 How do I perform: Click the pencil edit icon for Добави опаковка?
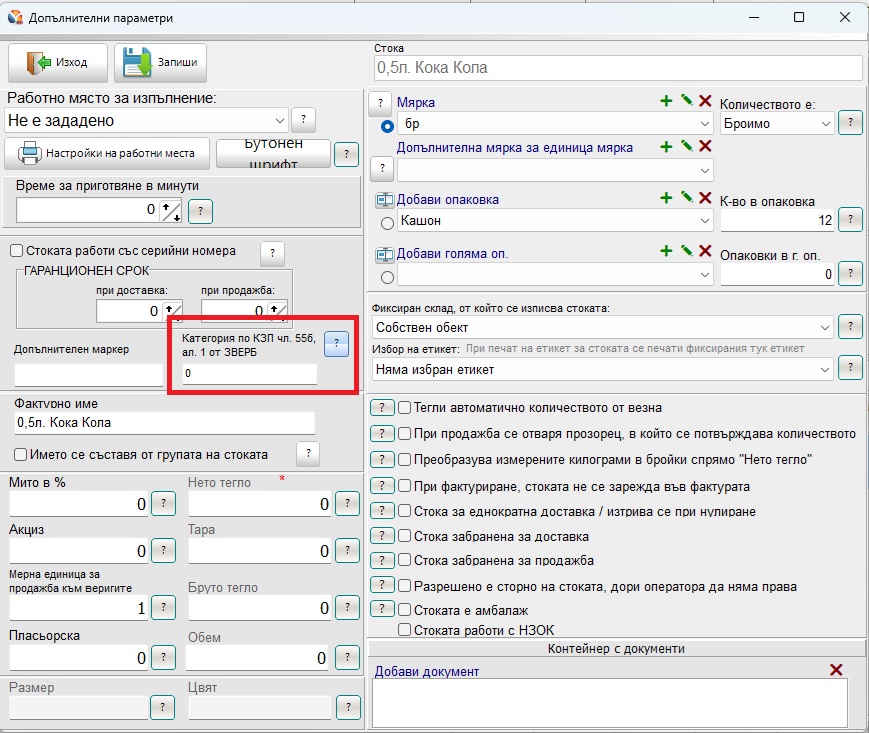coord(686,198)
